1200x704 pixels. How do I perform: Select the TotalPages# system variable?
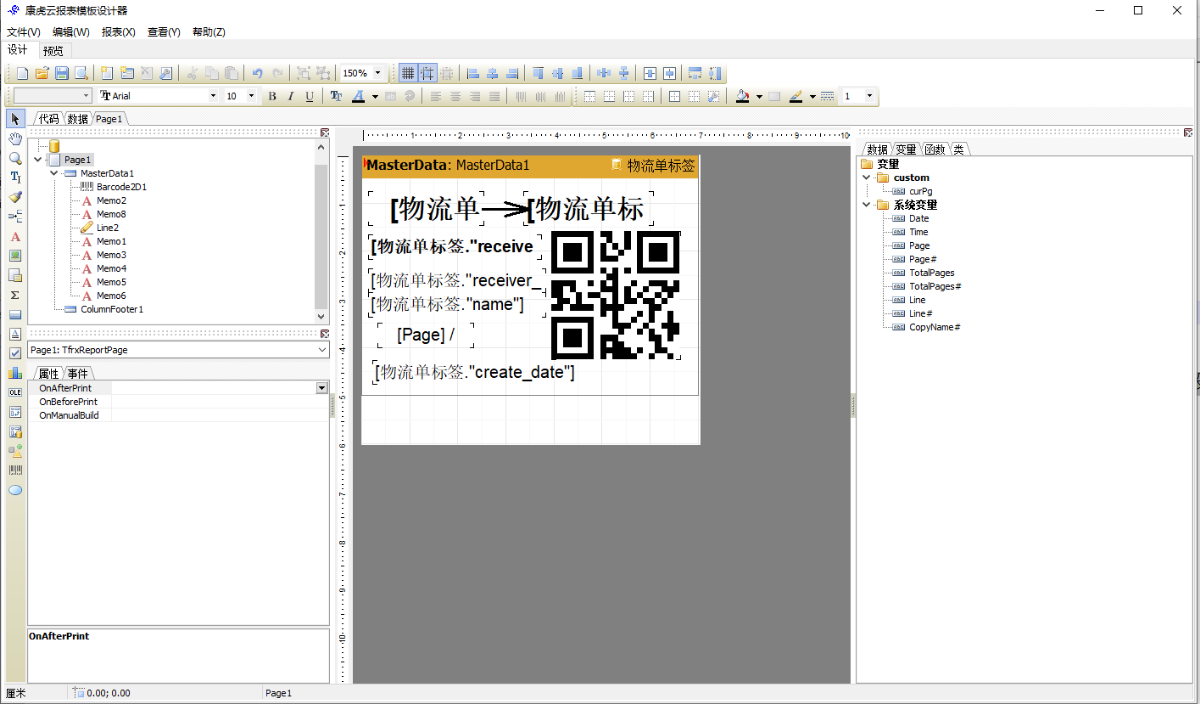coord(934,286)
